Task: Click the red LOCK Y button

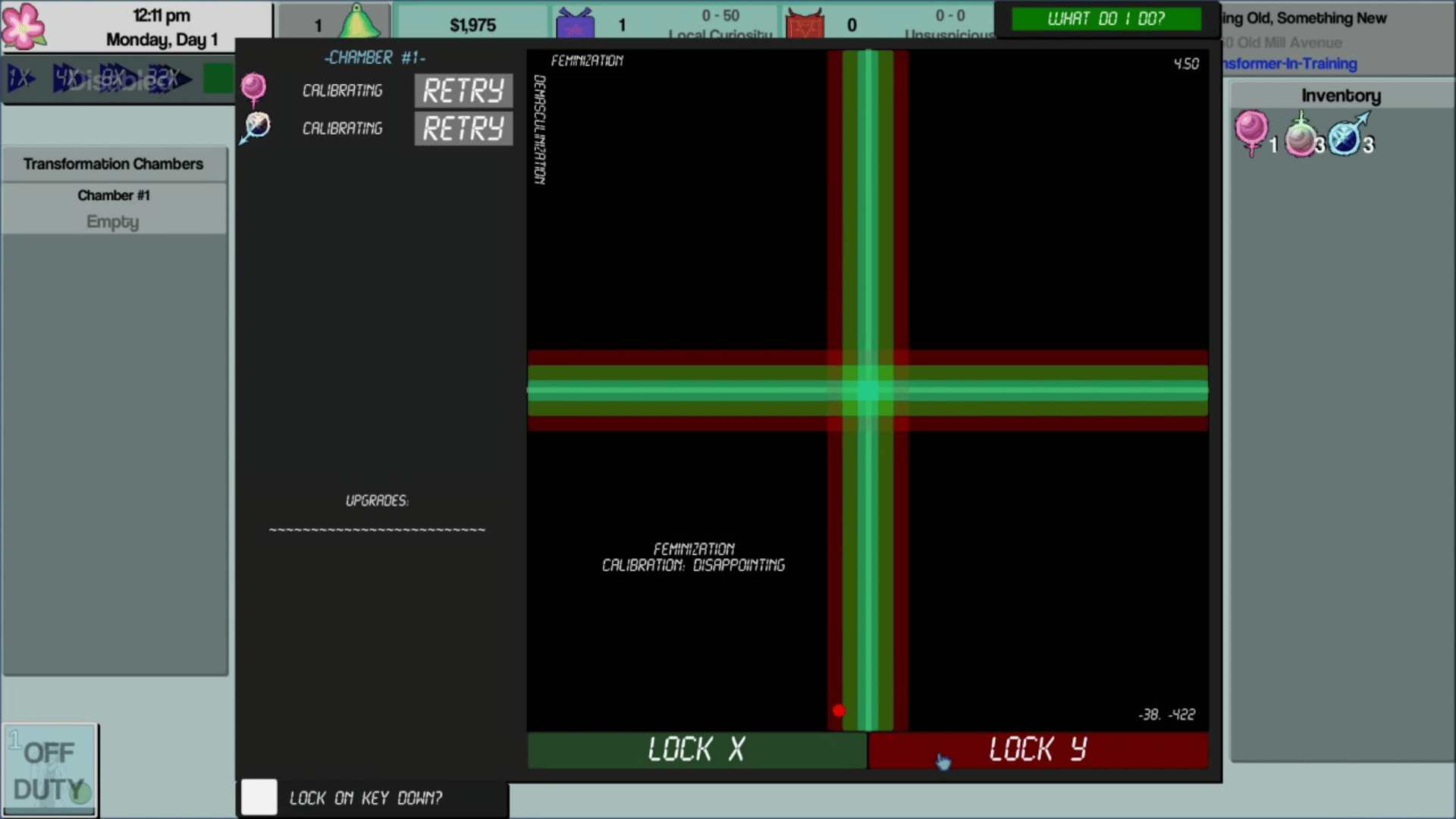Action: click(1037, 749)
